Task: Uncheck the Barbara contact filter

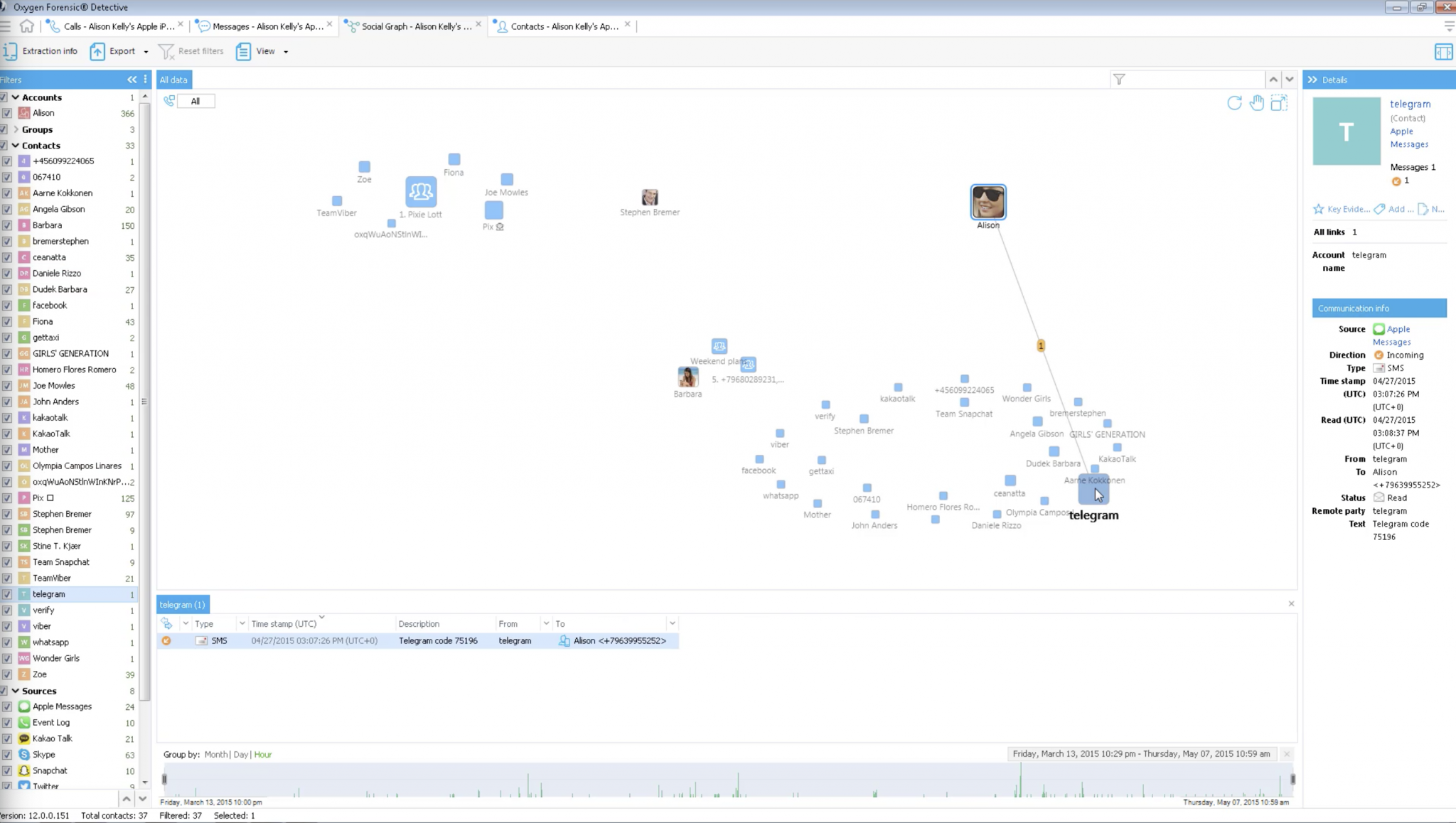Action: 6,225
